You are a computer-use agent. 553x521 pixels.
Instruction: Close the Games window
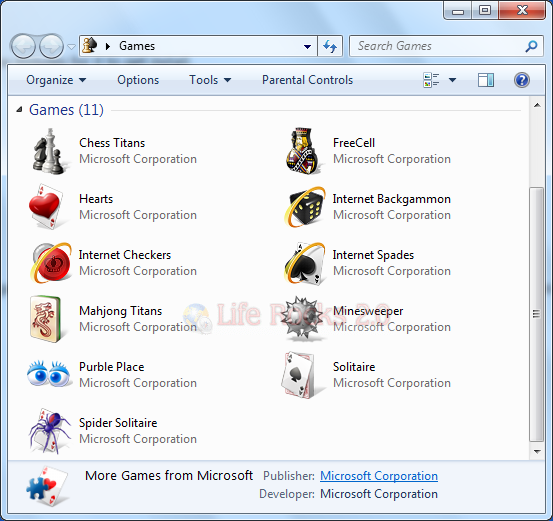(x=522, y=11)
